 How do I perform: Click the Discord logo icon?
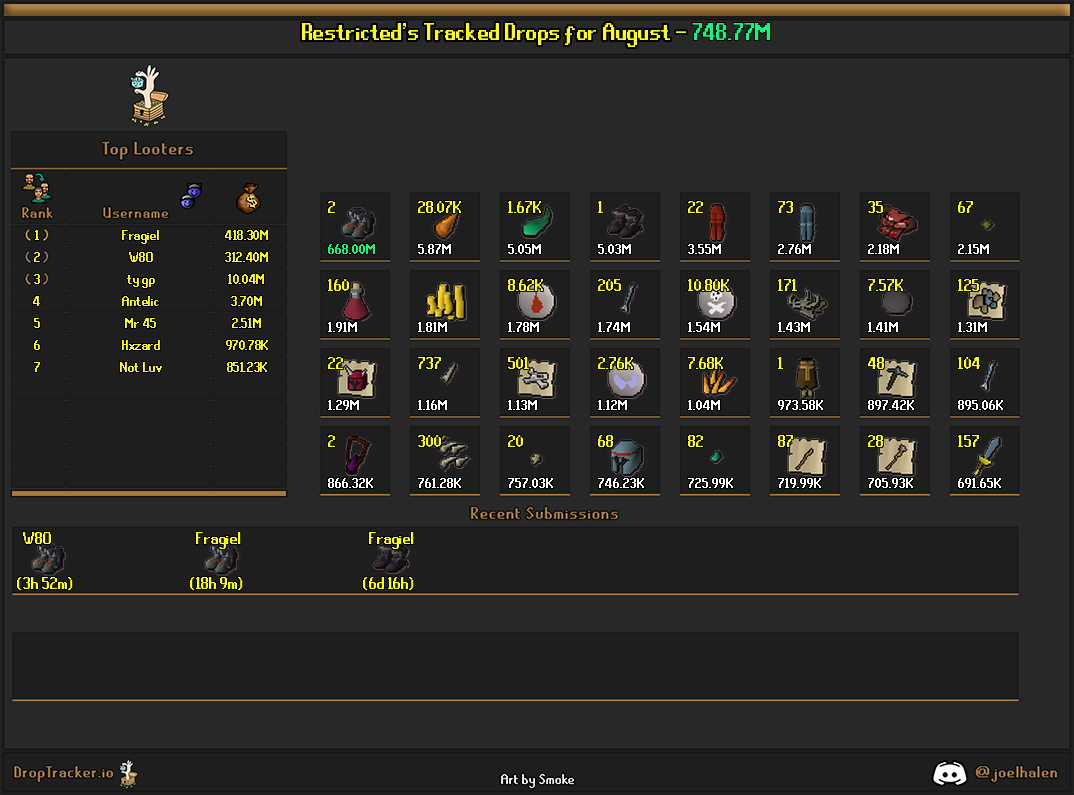coord(949,774)
